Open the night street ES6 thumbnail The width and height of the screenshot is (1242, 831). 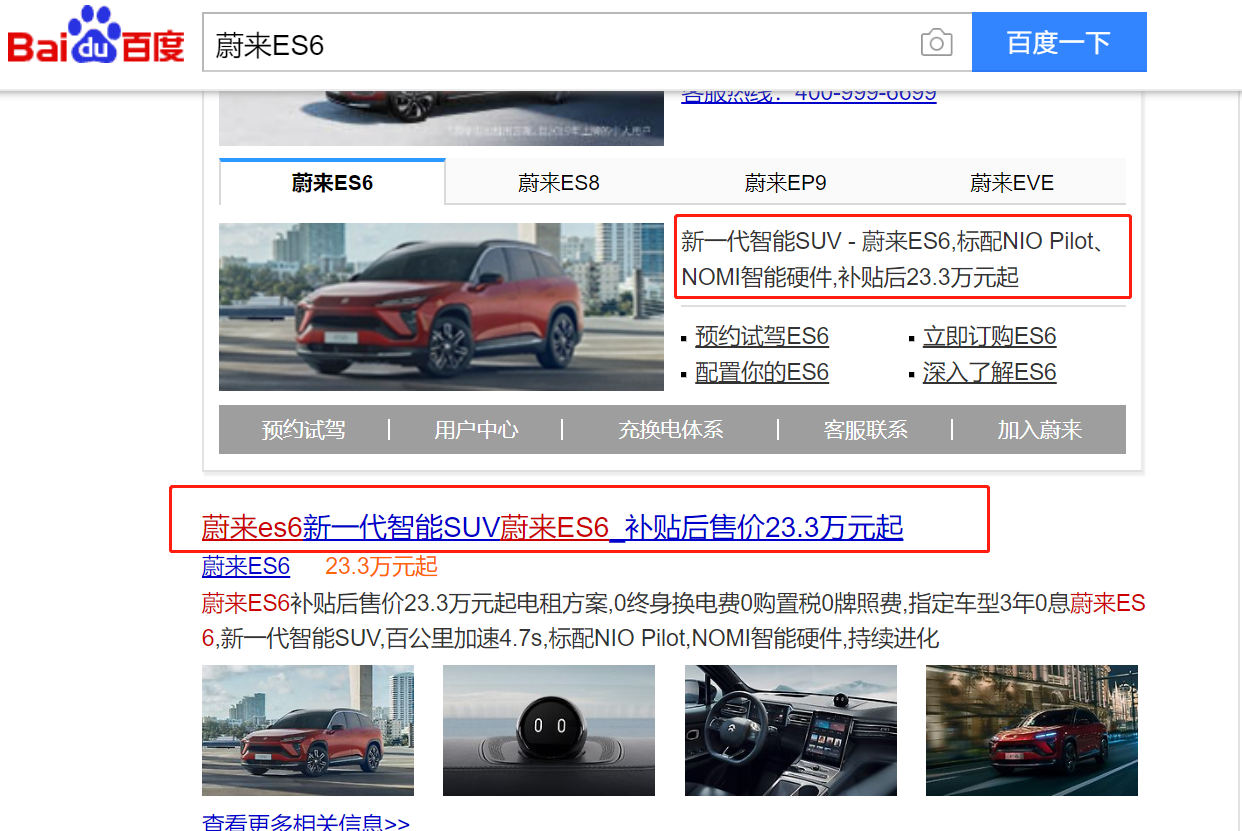[x=1032, y=730]
